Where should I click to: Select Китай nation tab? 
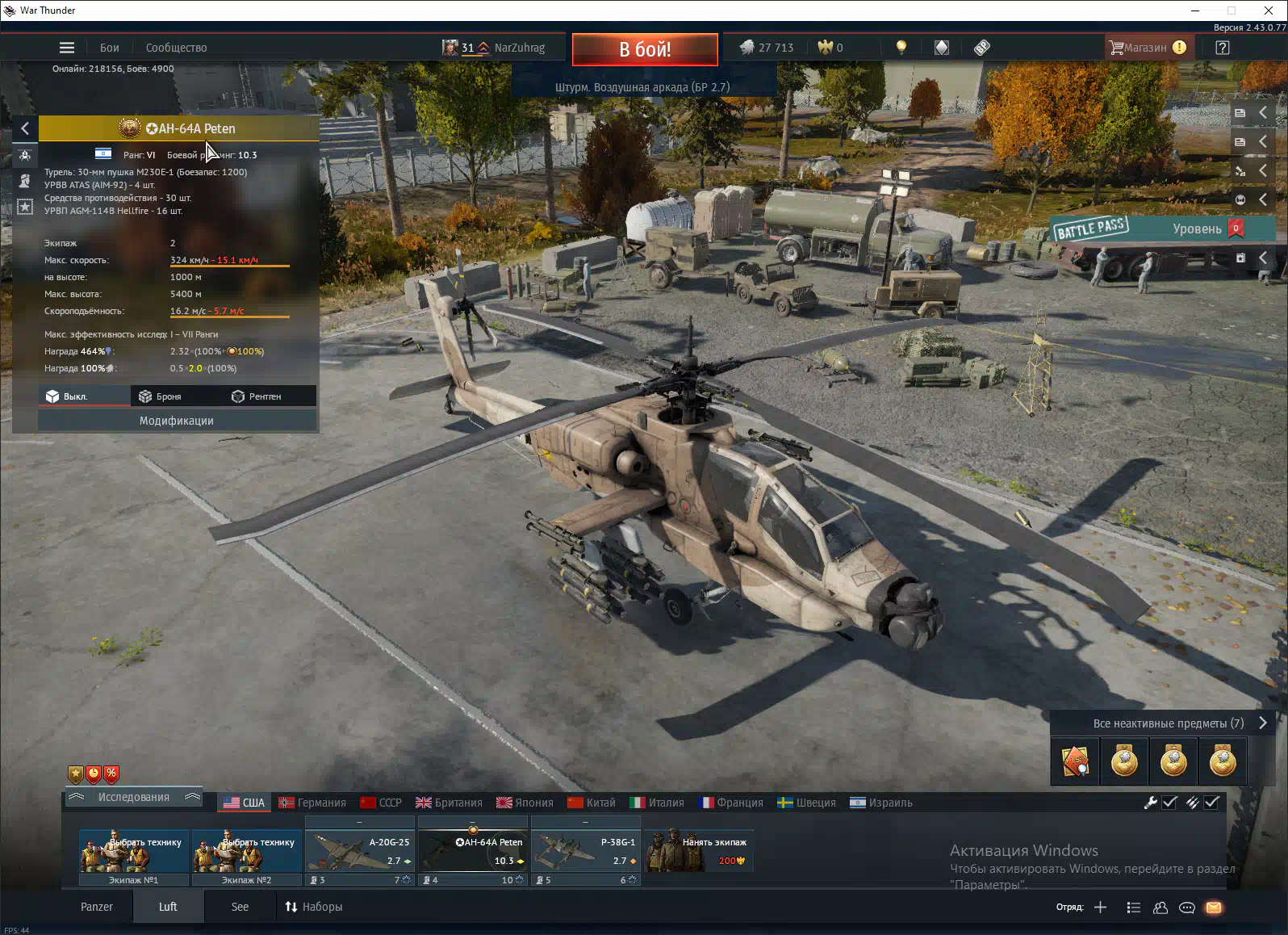pos(592,803)
